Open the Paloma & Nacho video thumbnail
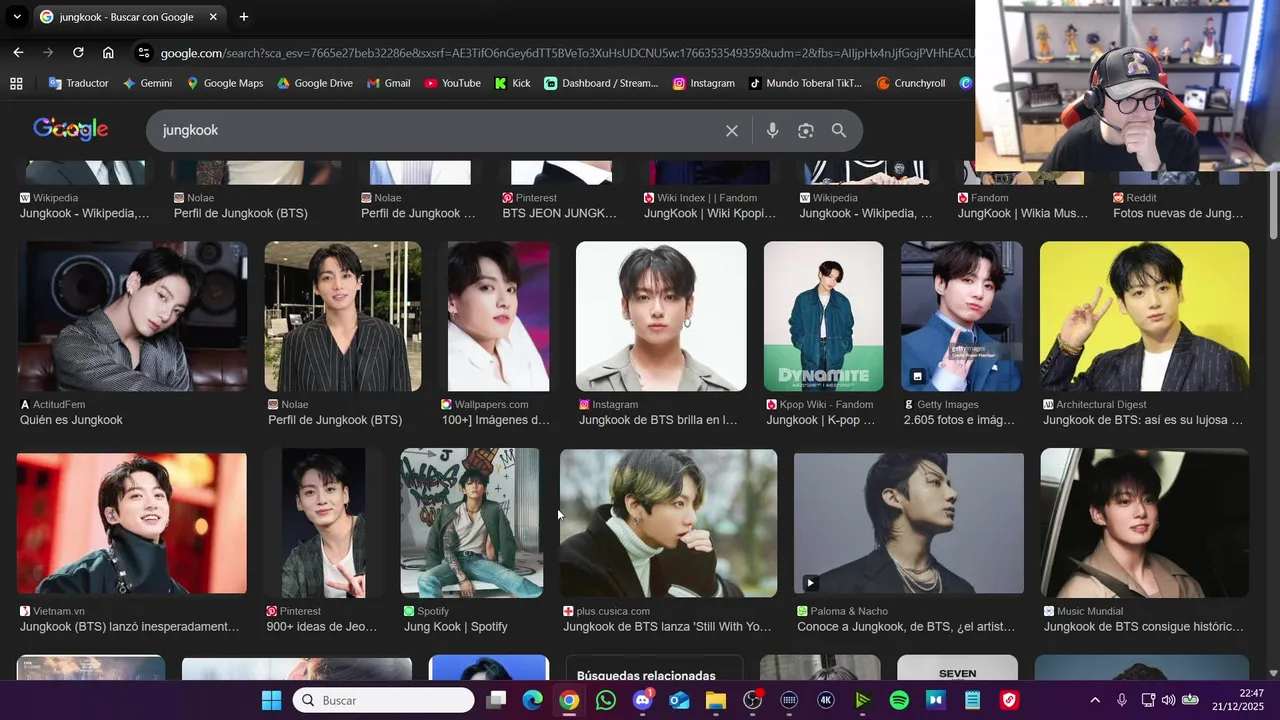Viewport: 1280px width, 720px height. point(908,523)
